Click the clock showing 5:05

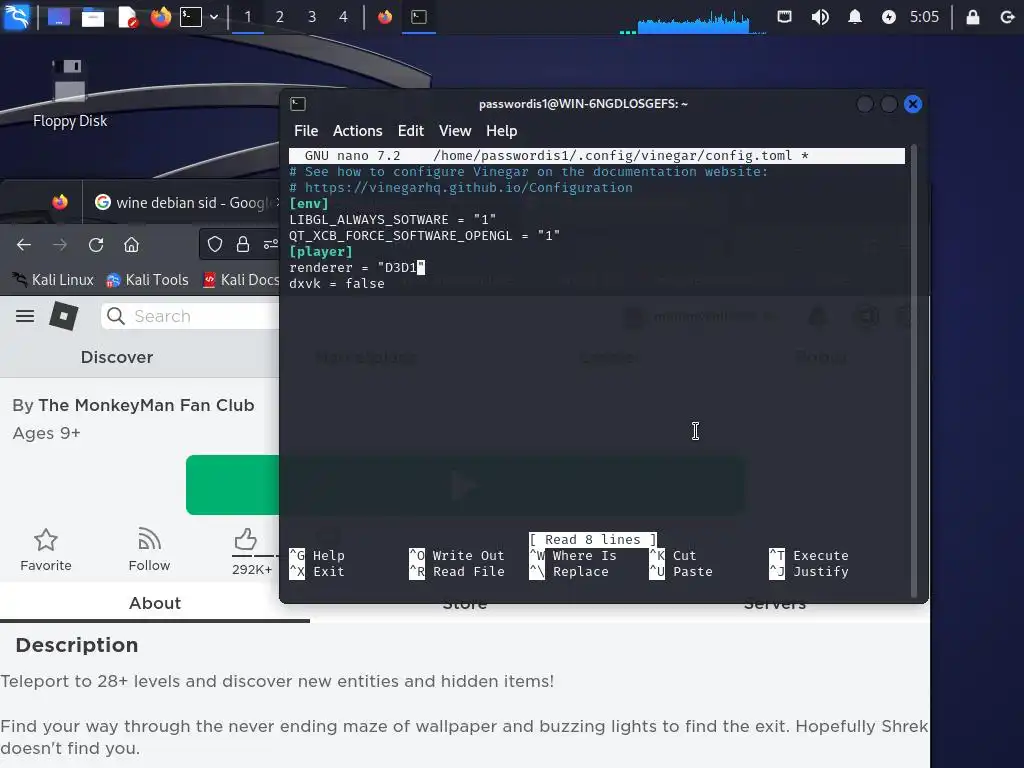pos(924,17)
